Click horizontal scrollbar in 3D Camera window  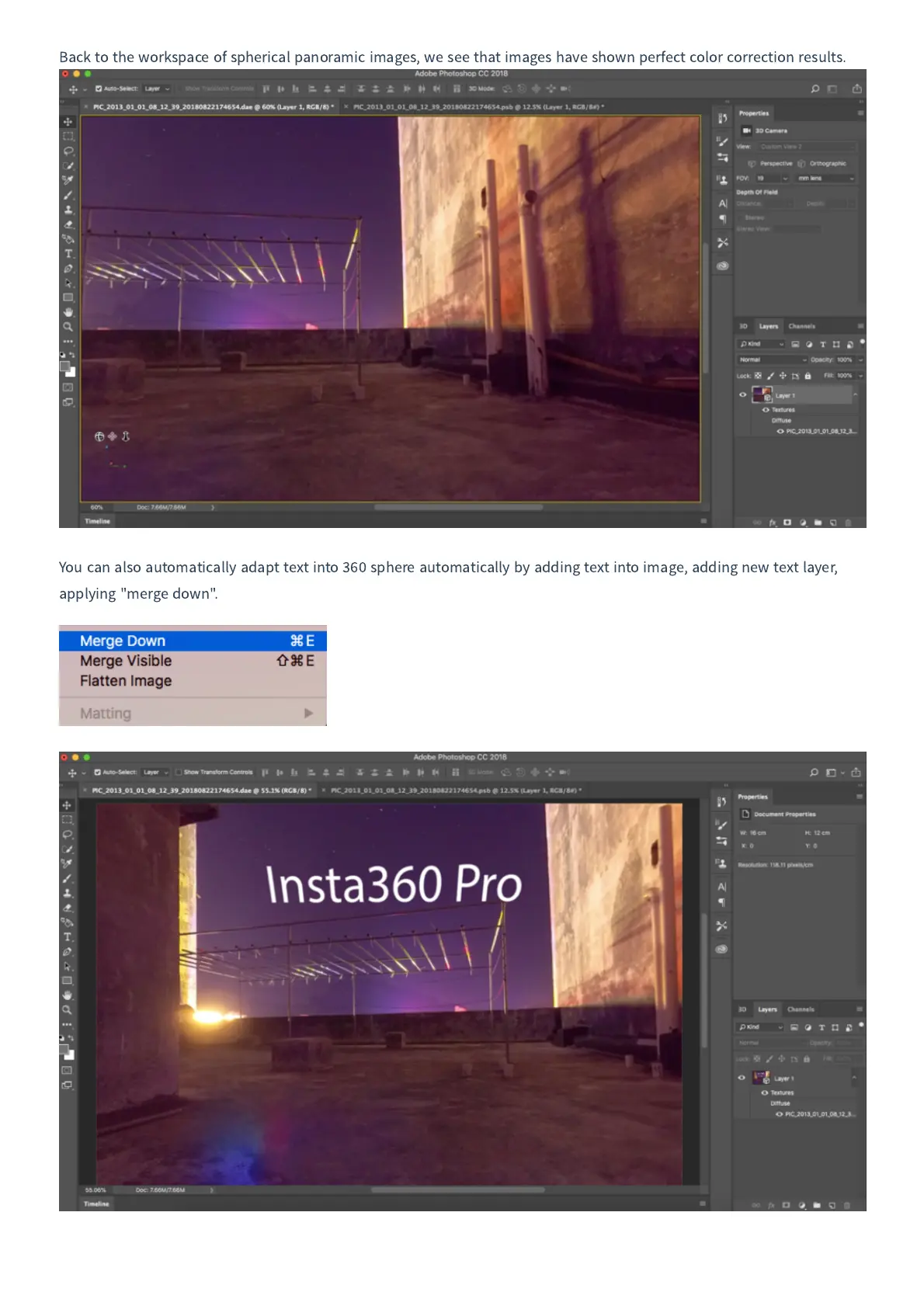(459, 507)
